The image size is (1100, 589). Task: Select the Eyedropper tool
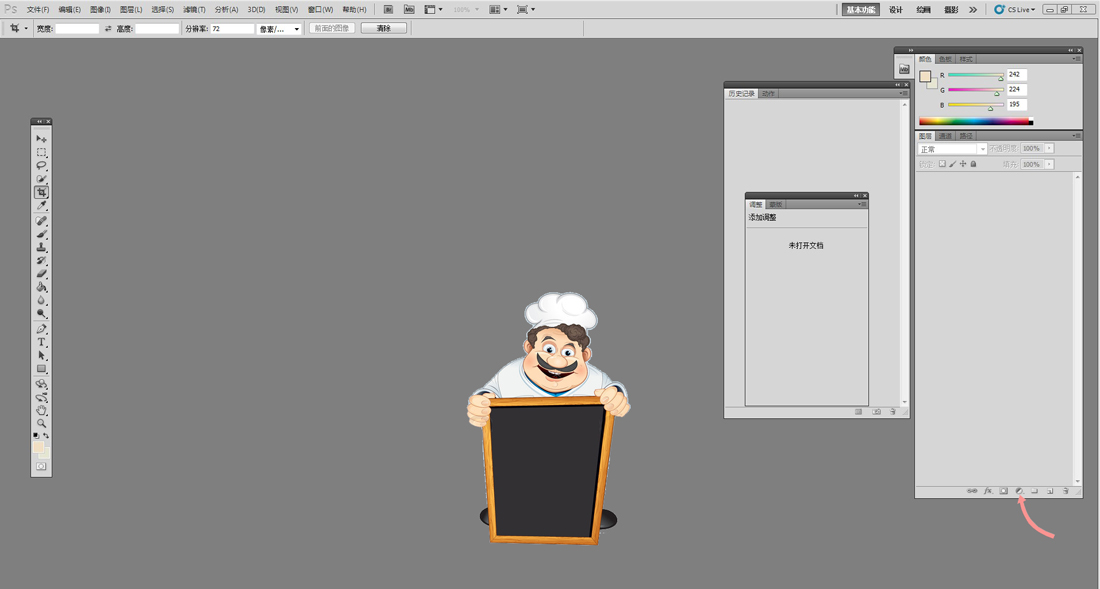(41, 205)
